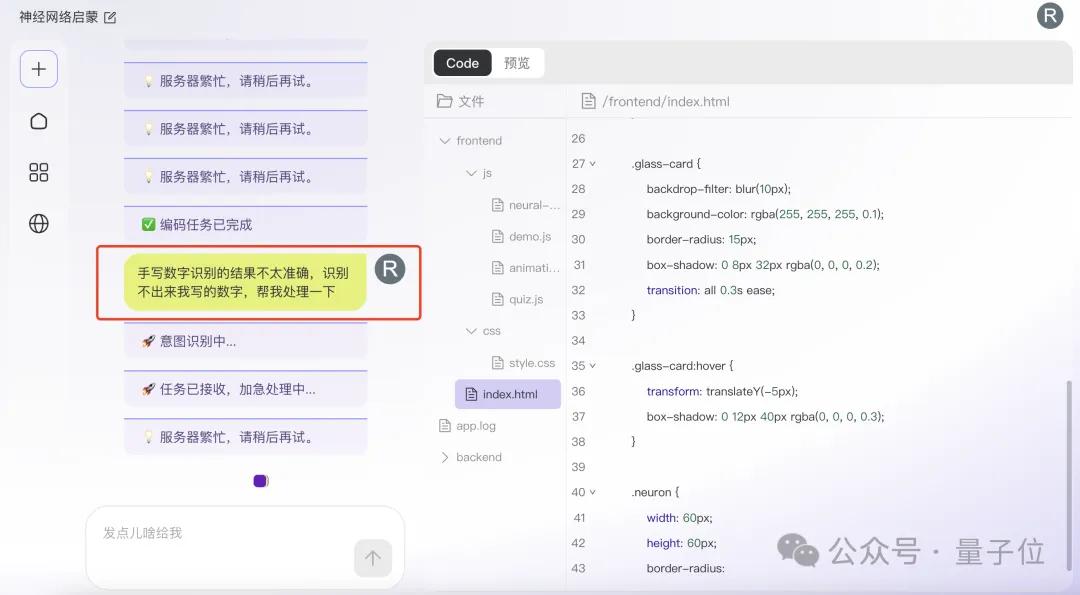Collapse the frontend folder
The height and width of the screenshot is (595, 1080).
pyautogui.click(x=446, y=140)
